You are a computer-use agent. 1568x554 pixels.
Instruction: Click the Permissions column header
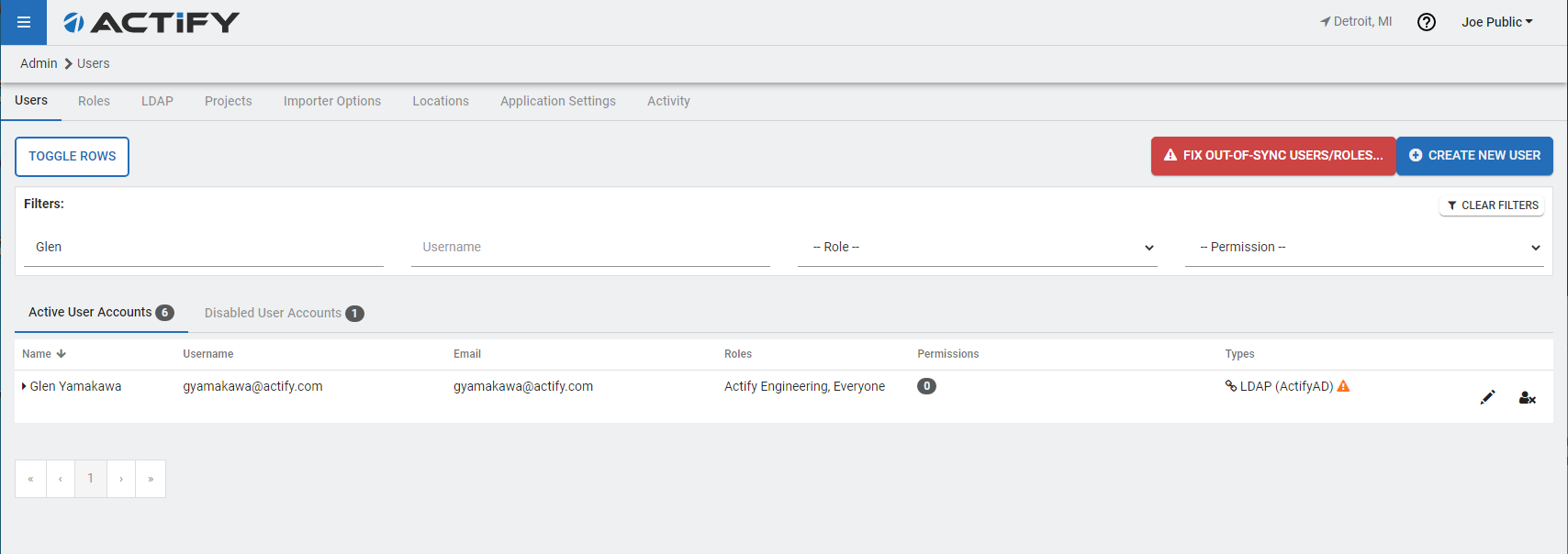tap(948, 354)
